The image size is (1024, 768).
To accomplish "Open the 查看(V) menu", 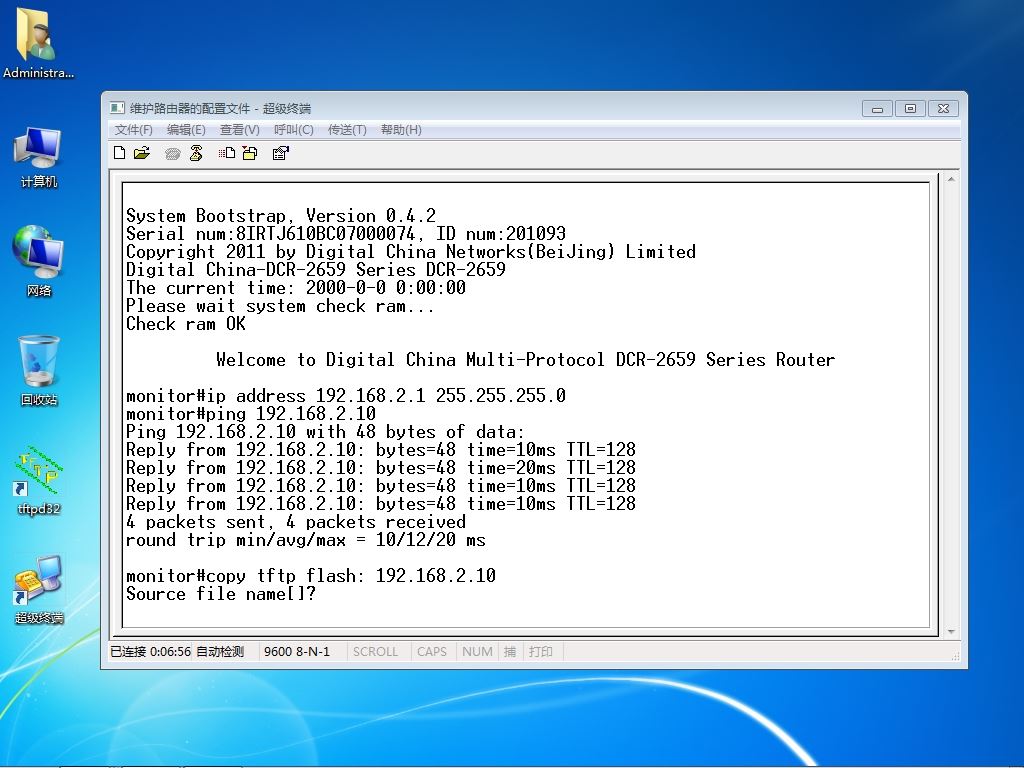I will pos(240,130).
